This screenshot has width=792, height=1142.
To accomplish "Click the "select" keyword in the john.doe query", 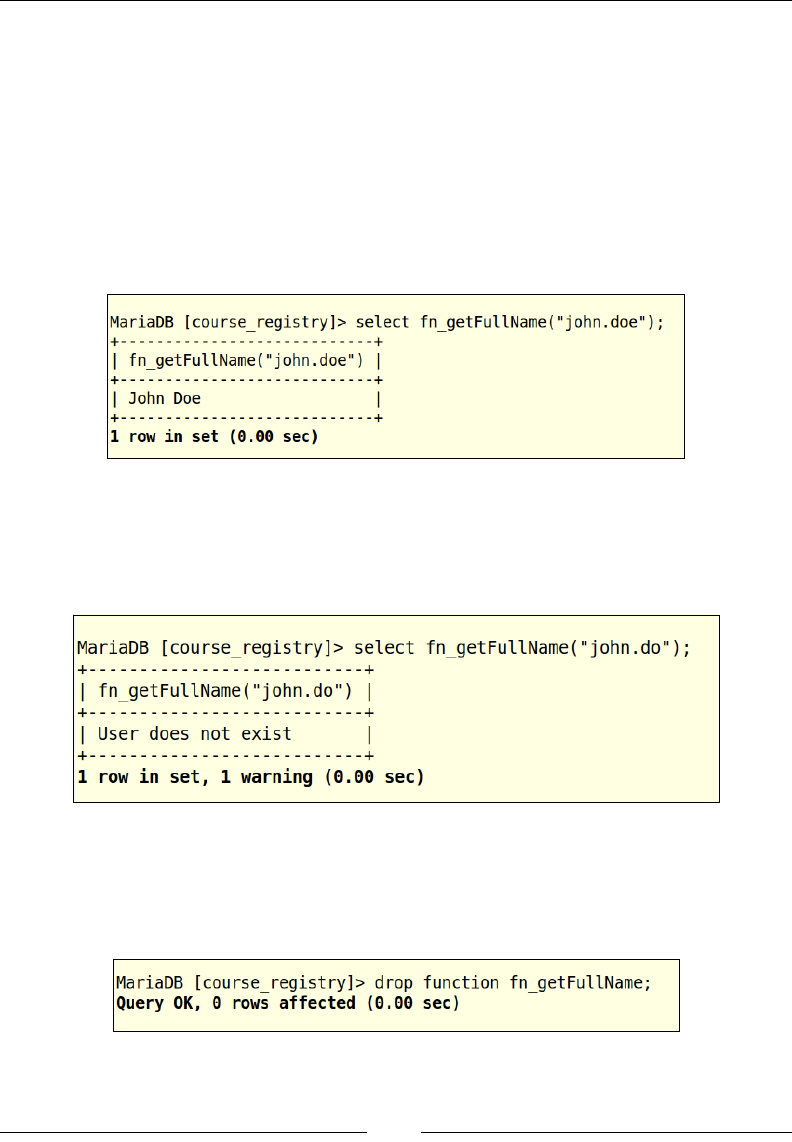I will (x=383, y=322).
